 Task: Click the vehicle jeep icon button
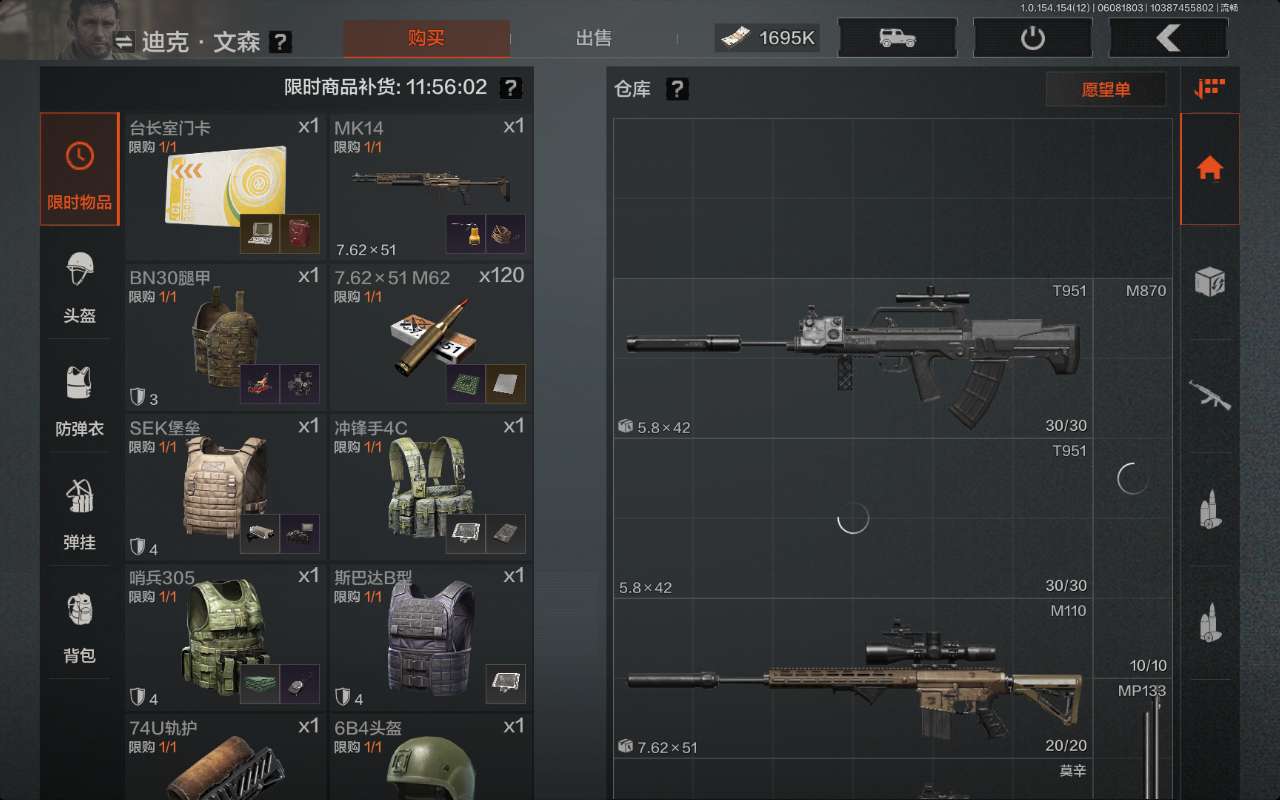click(x=898, y=38)
